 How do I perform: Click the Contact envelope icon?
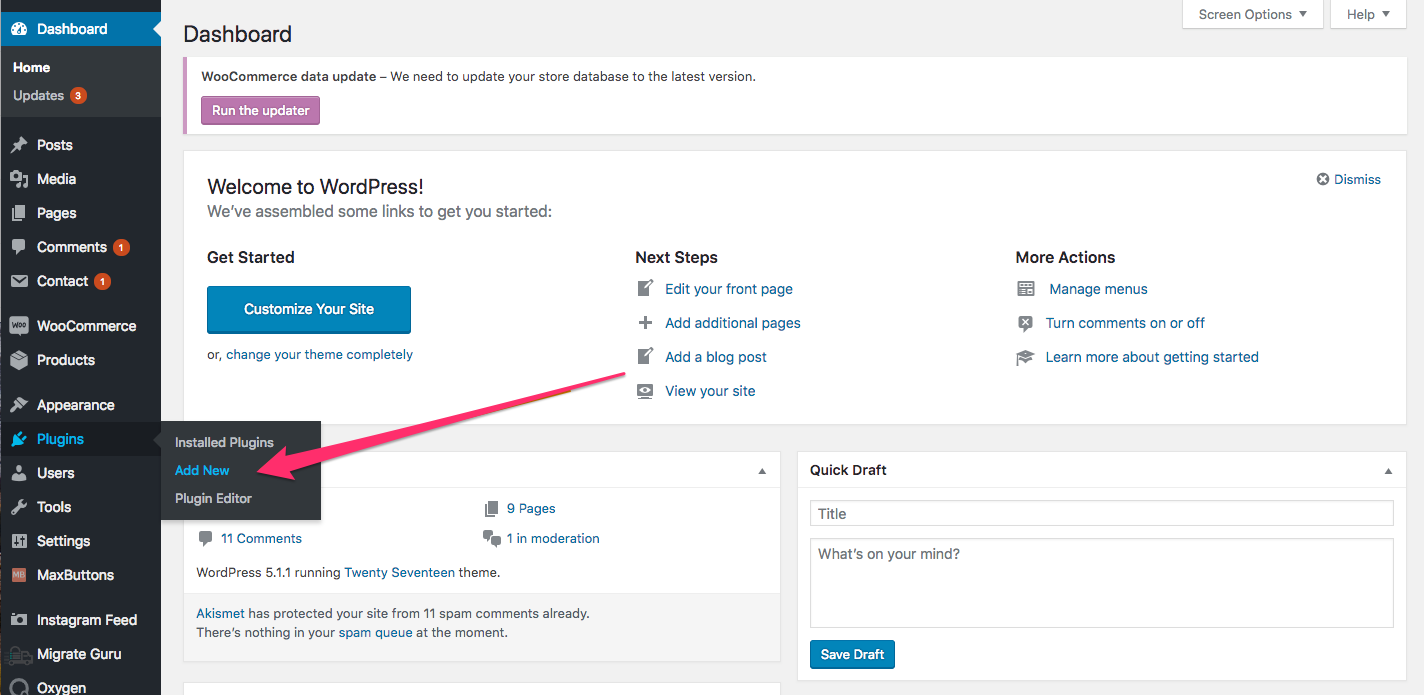(19, 281)
